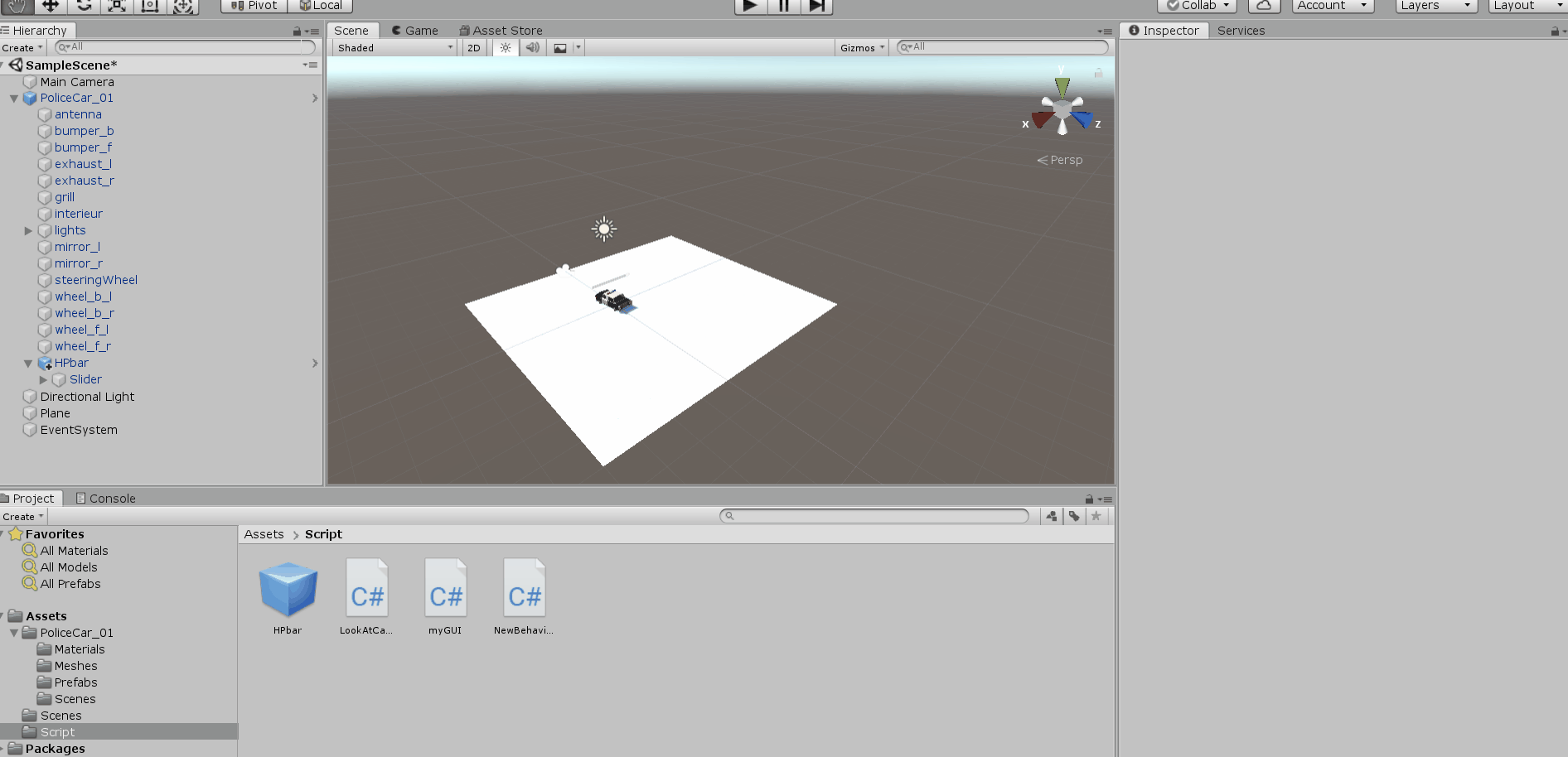The height and width of the screenshot is (757, 1568).
Task: Click the X axis on scene gizmo
Action: 1042,121
